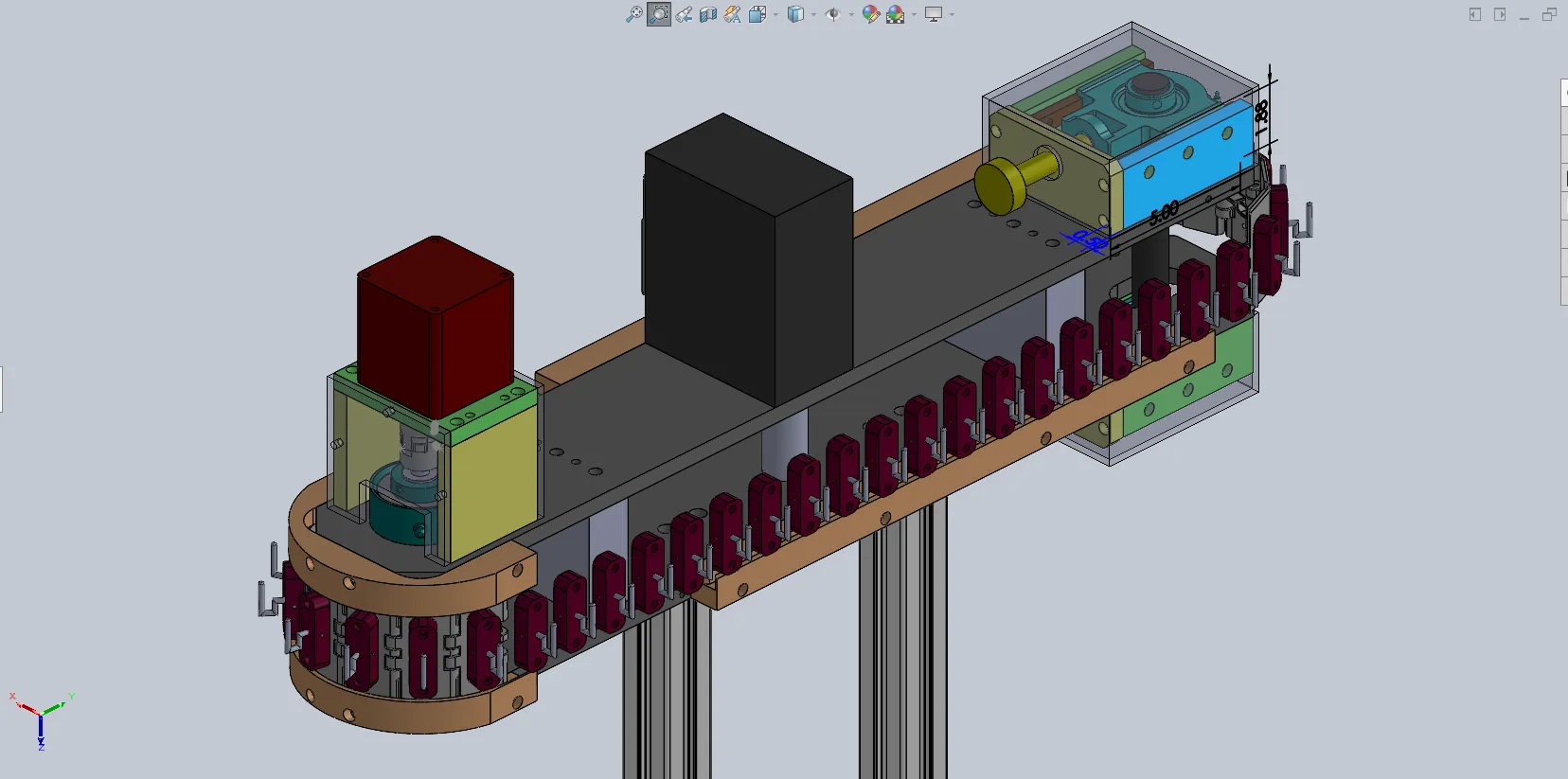This screenshot has width=1568, height=779.
Task: Toggle the Section View tool
Action: pos(708,14)
